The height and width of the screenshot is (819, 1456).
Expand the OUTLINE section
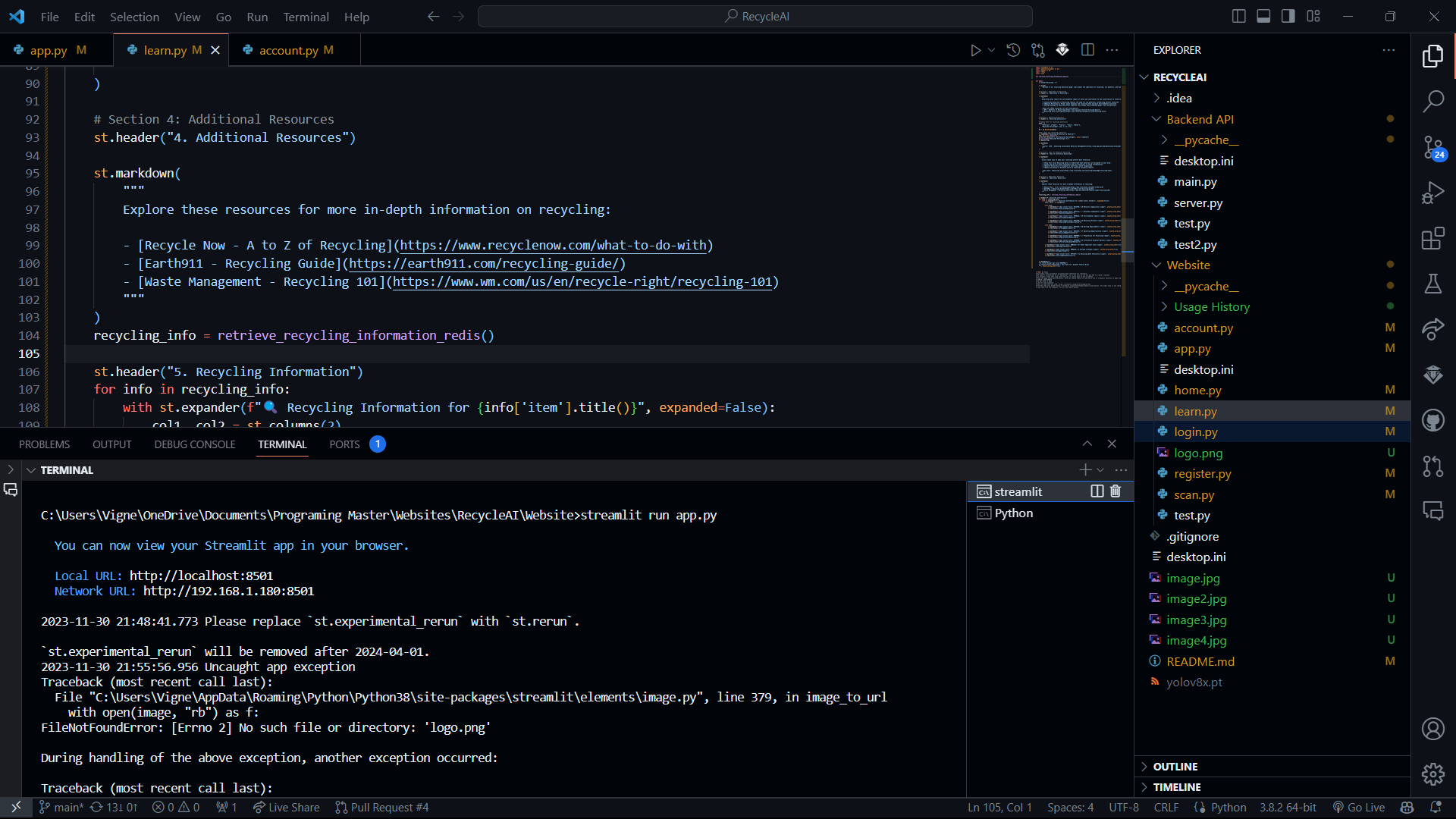point(1175,767)
